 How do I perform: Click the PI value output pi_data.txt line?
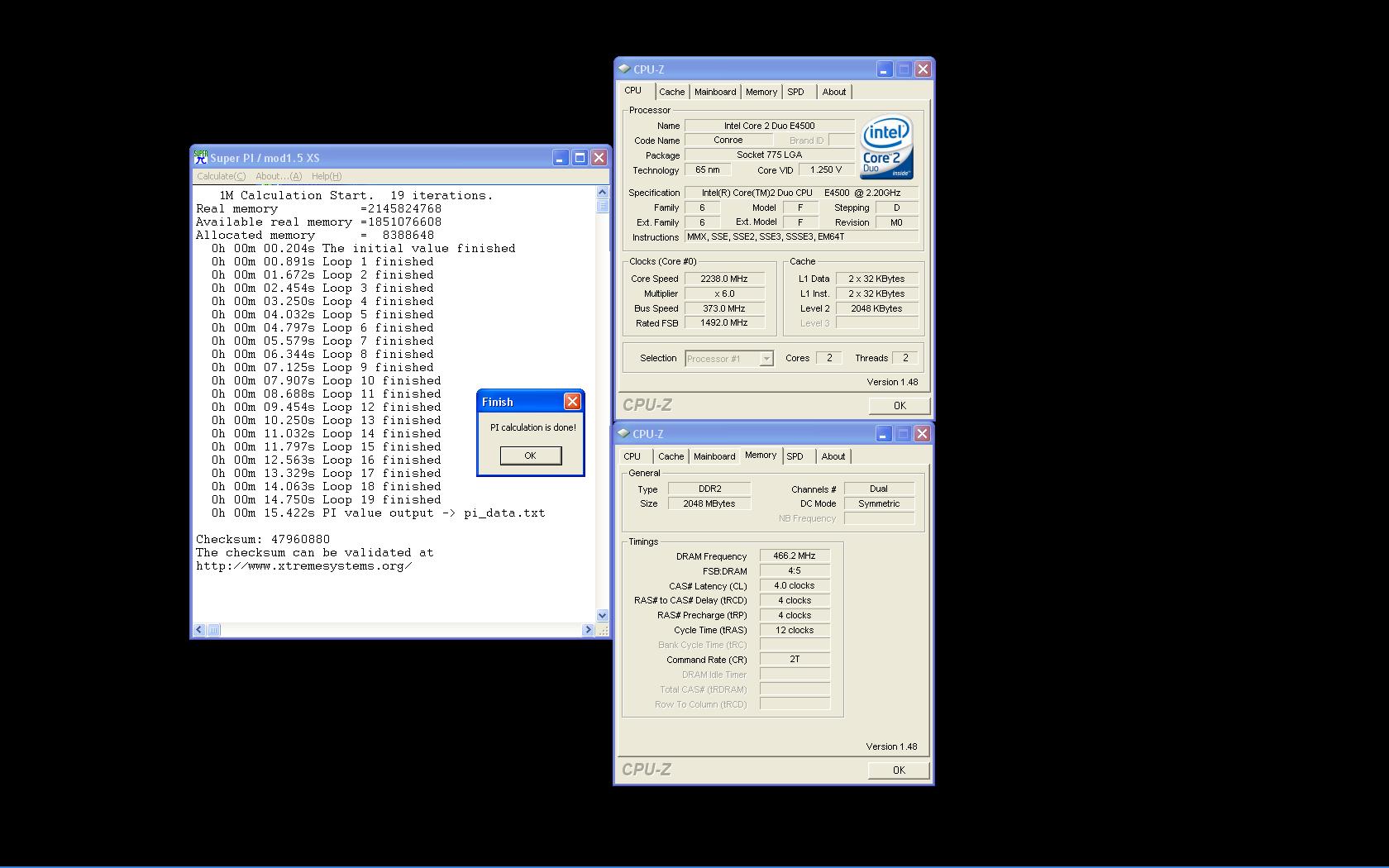click(x=378, y=513)
